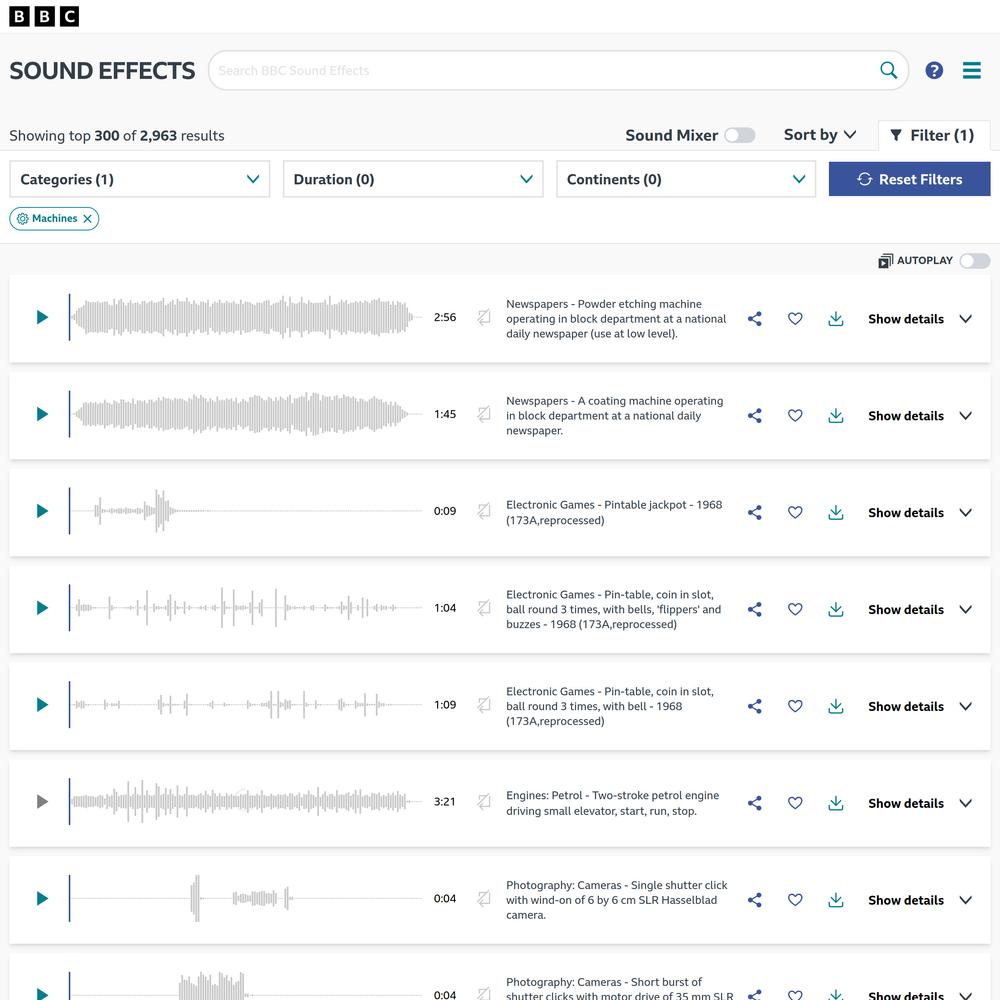Toggle loop for Pintable jackpot sound
1000x1000 pixels.
[x=484, y=511]
